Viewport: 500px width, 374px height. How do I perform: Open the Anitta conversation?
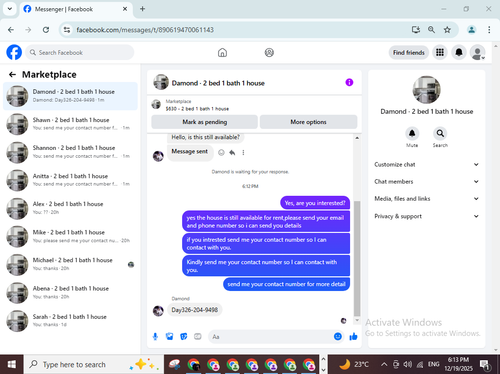pyautogui.click(x=70, y=180)
